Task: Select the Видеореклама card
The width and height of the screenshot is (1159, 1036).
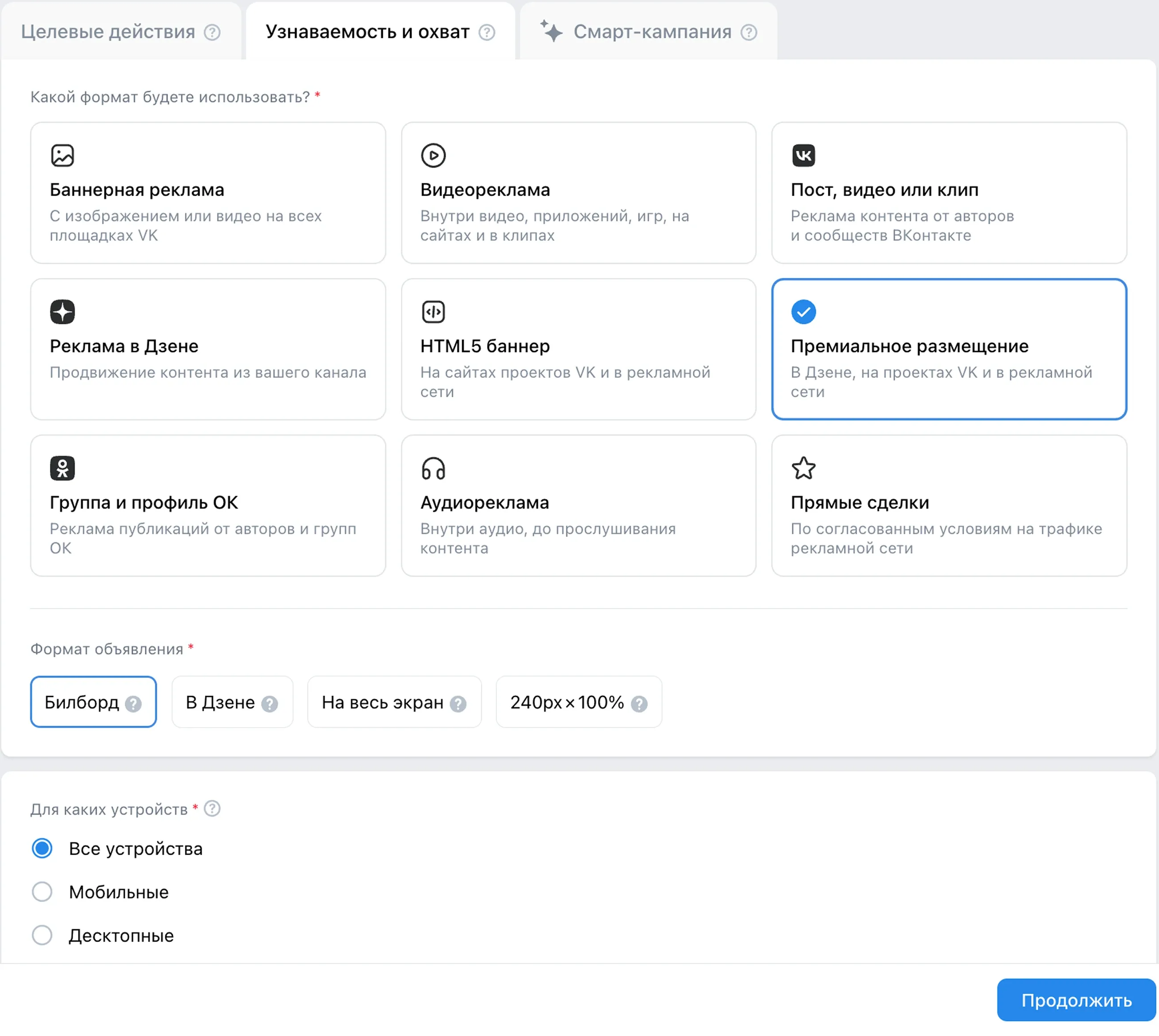Action: [x=578, y=193]
